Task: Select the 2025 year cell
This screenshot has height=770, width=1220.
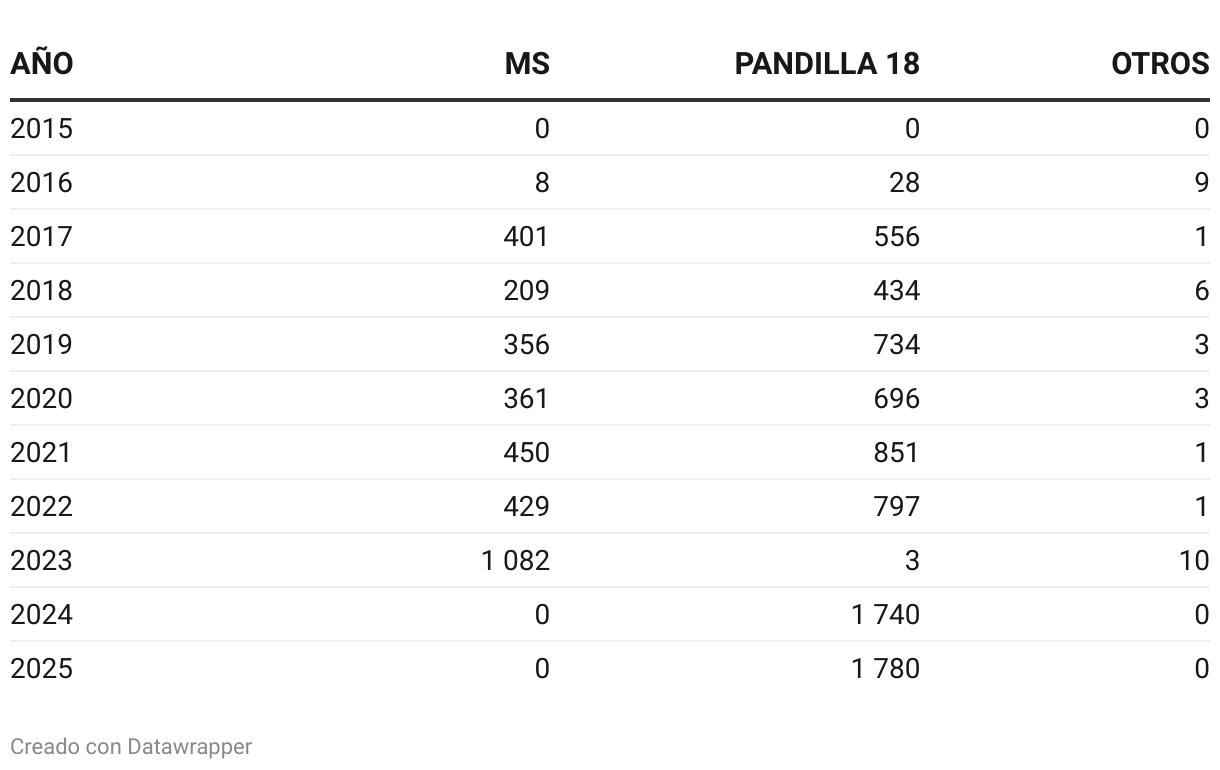Action: tap(42, 669)
